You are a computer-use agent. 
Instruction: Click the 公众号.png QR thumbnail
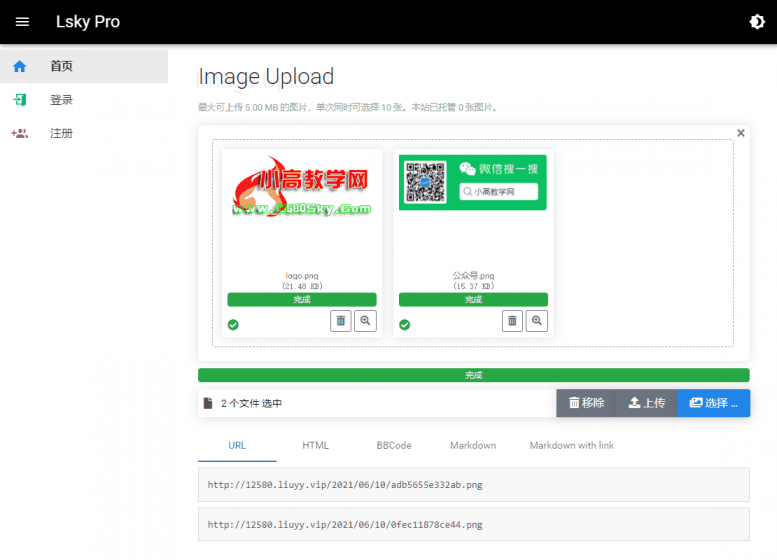[x=473, y=182]
